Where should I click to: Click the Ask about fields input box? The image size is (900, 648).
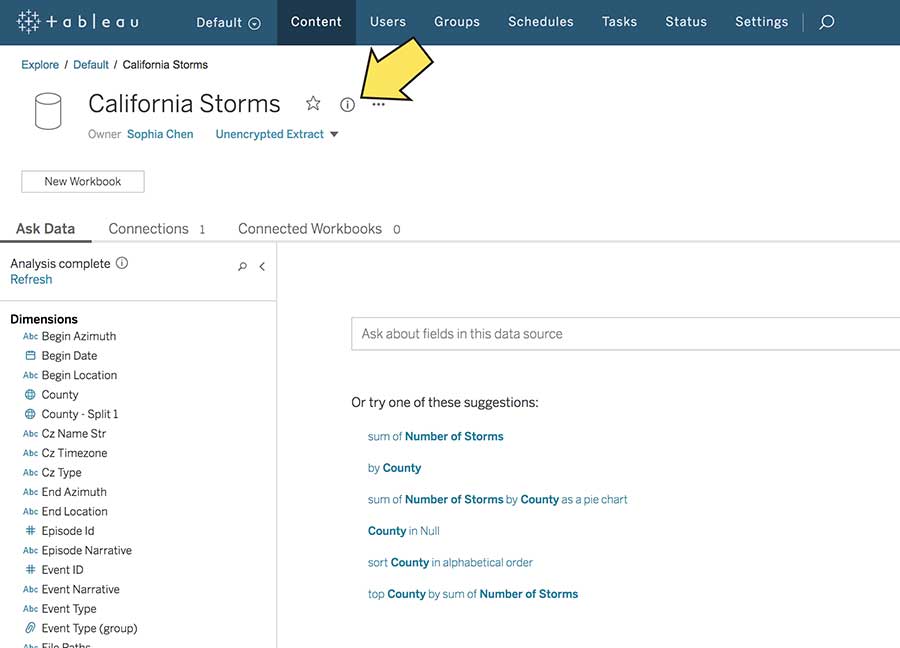click(x=626, y=333)
